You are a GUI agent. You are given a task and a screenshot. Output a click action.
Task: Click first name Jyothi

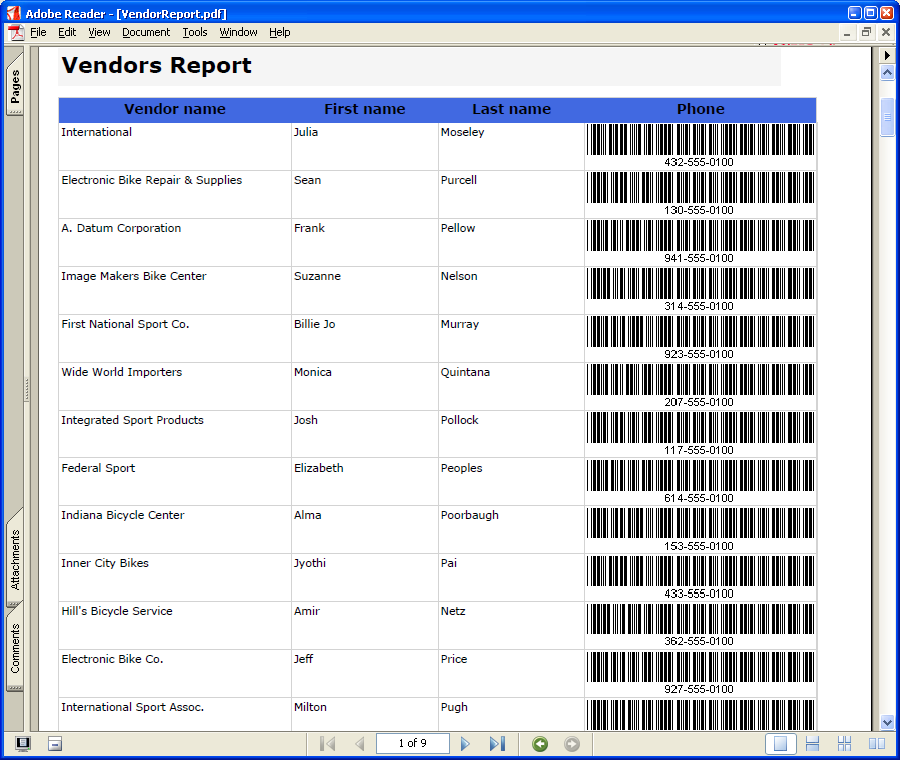310,563
